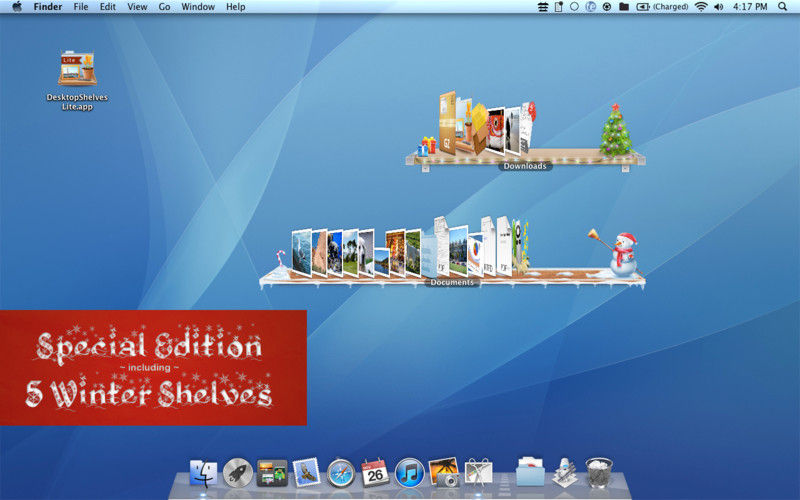Select the light blue folder on Documents shelf
The height and width of the screenshot is (500, 800).
click(x=429, y=254)
